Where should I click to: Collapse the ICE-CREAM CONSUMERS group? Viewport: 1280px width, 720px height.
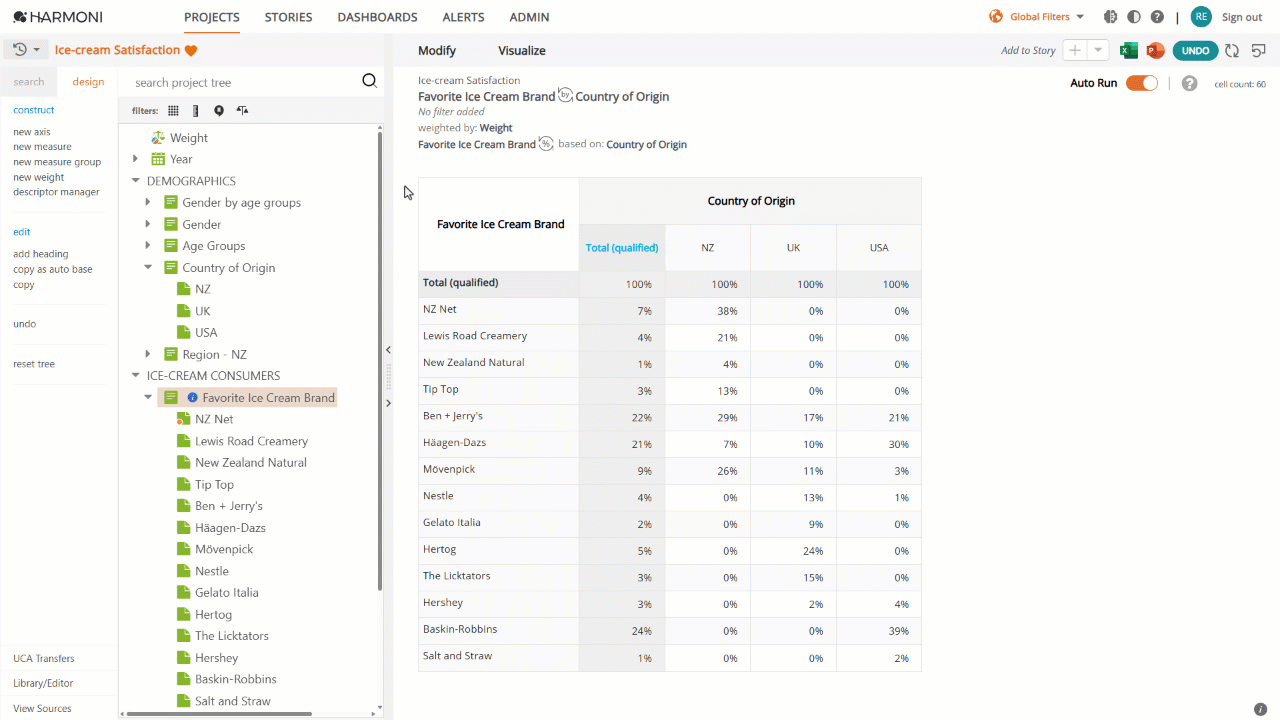point(136,376)
